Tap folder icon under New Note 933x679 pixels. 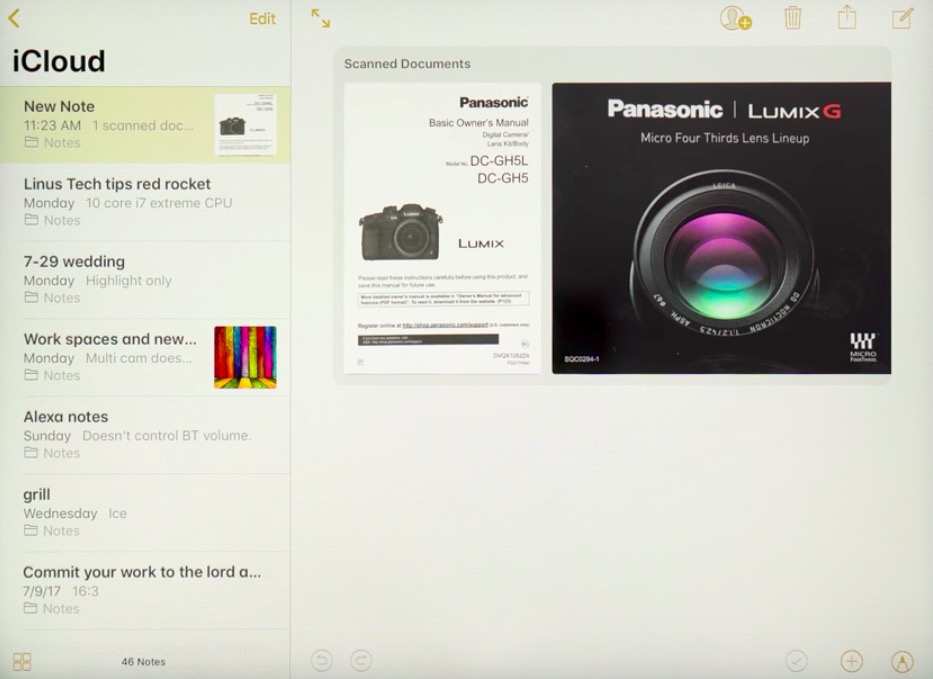click(31, 142)
